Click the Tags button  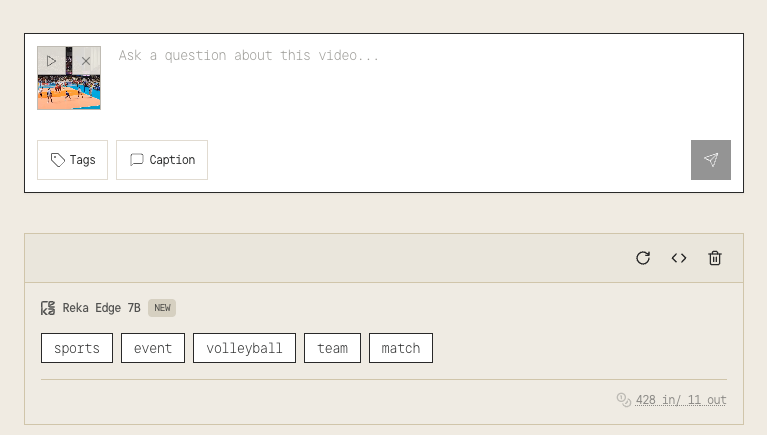point(72,160)
